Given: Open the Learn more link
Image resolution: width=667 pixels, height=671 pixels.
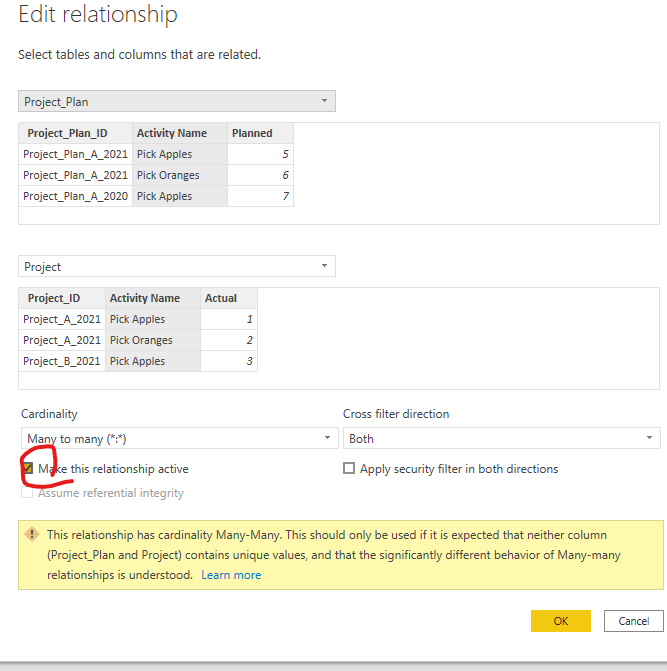Looking at the screenshot, I should [x=231, y=575].
